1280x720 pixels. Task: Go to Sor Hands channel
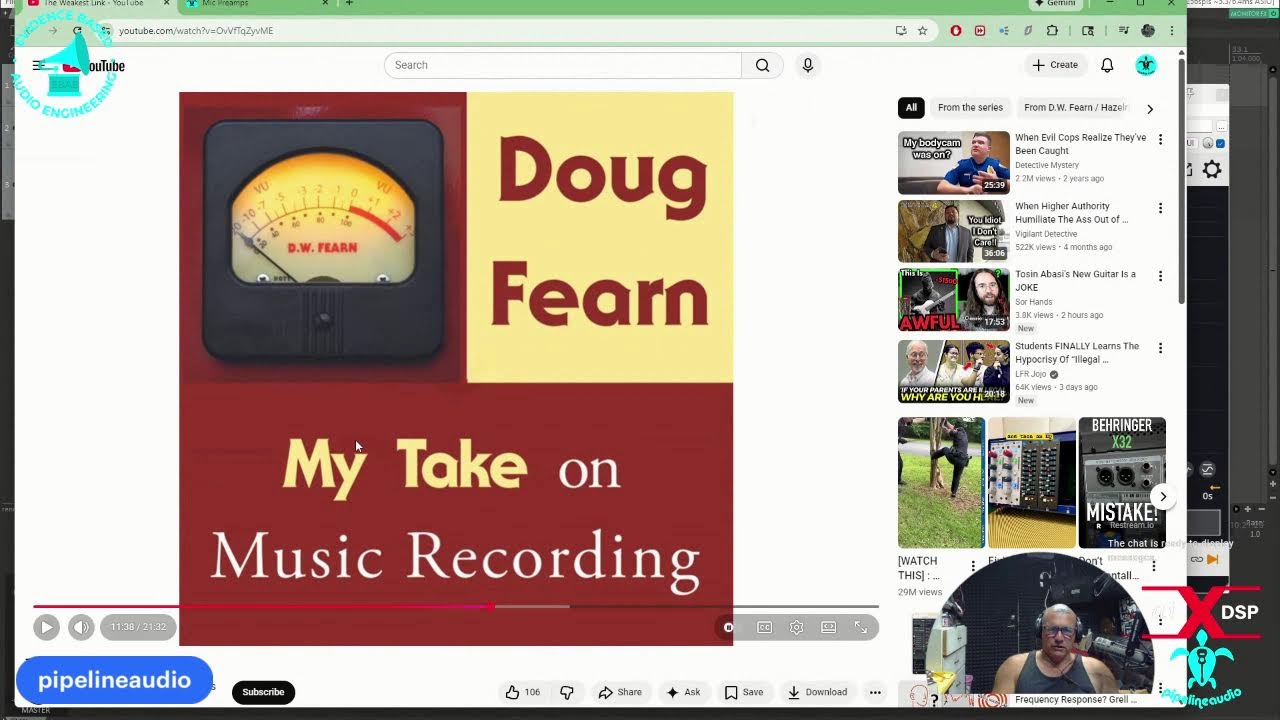[x=1036, y=302]
